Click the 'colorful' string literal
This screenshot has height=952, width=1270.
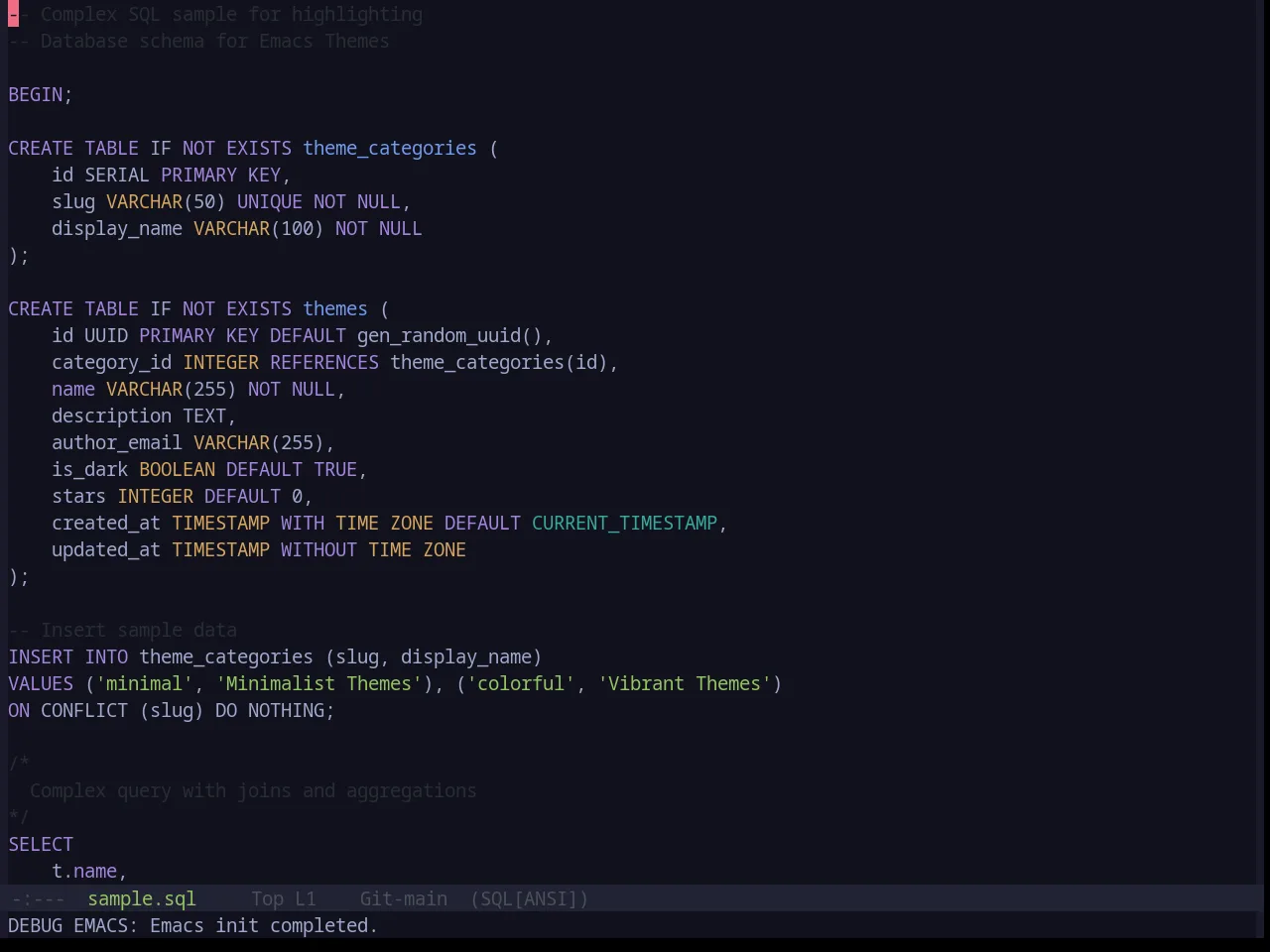(521, 683)
